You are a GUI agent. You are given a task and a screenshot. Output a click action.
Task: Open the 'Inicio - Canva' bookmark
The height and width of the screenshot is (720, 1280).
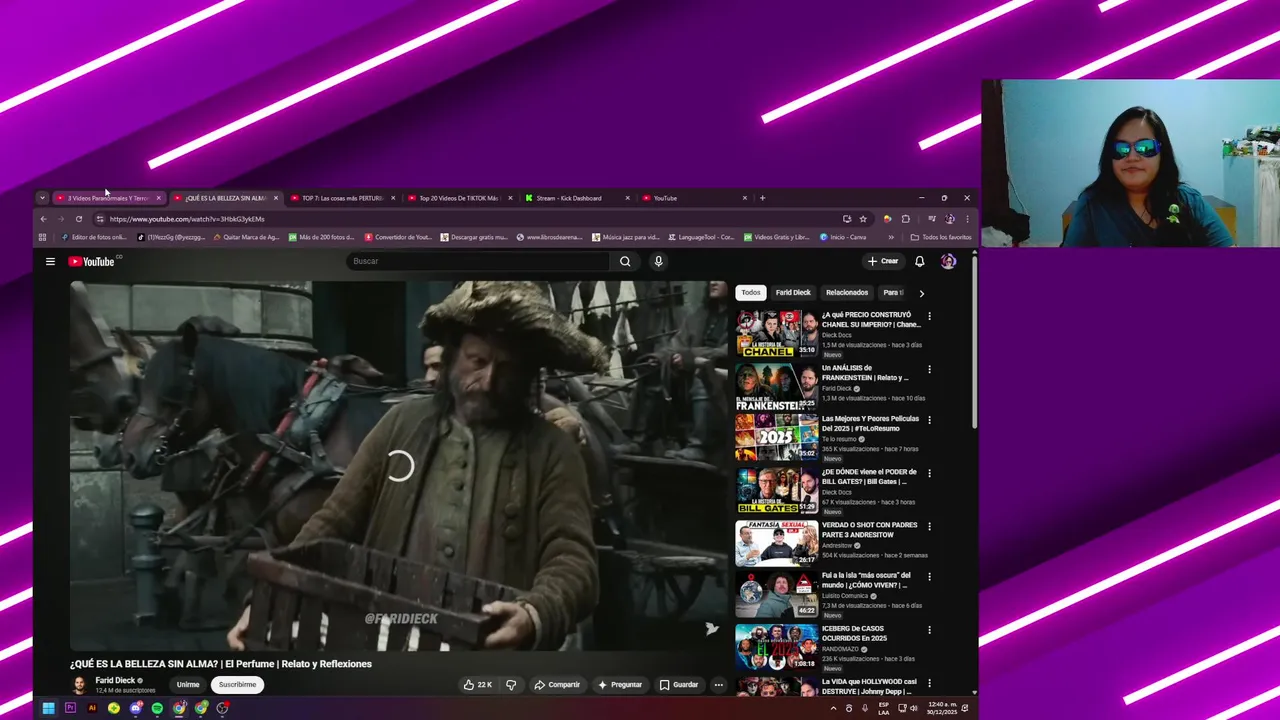point(843,237)
